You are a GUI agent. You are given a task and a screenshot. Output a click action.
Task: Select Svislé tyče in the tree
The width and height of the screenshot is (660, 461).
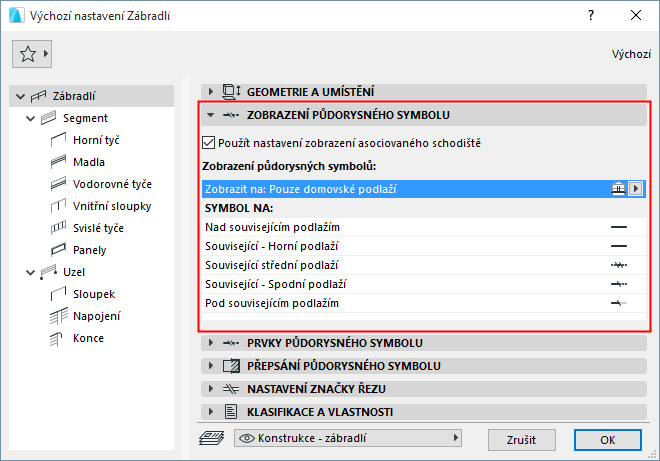point(98,228)
